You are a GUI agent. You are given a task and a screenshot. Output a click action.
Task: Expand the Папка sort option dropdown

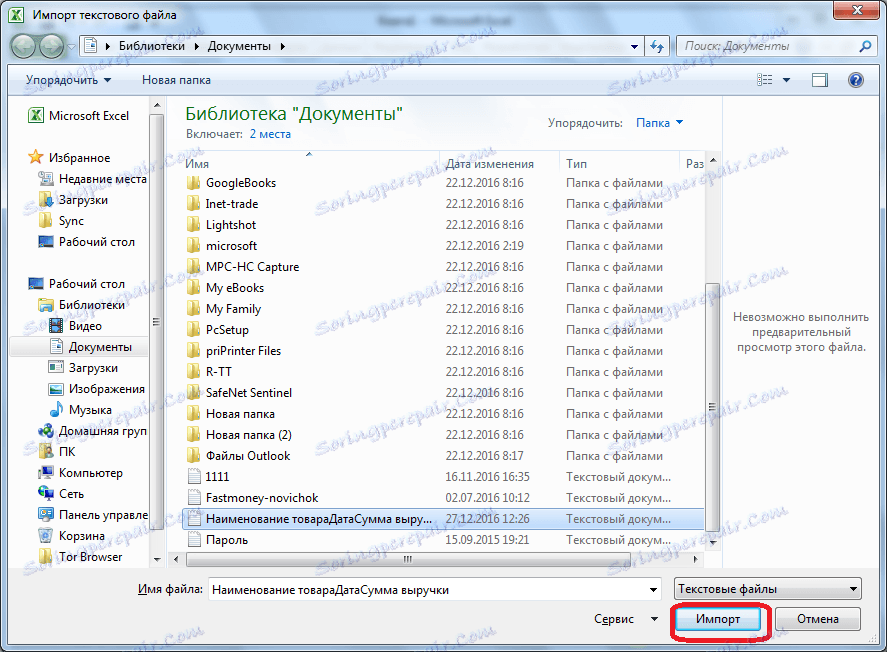657,121
